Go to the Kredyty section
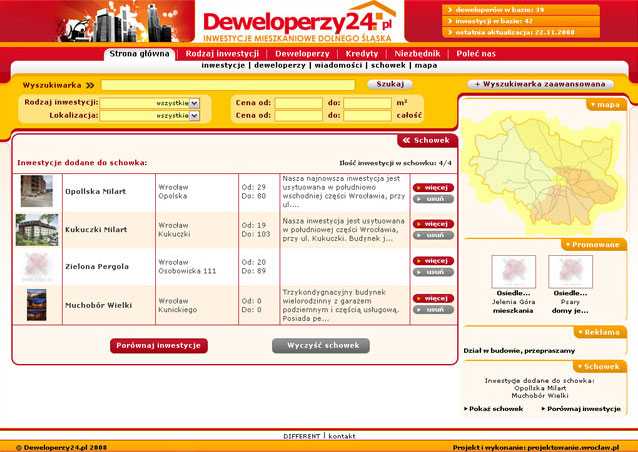This screenshot has height=452, width=638. [x=362, y=54]
